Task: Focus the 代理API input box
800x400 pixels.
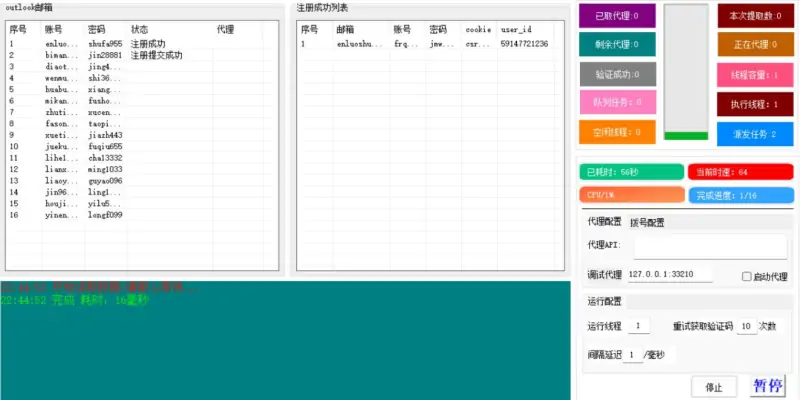Action: 710,247
